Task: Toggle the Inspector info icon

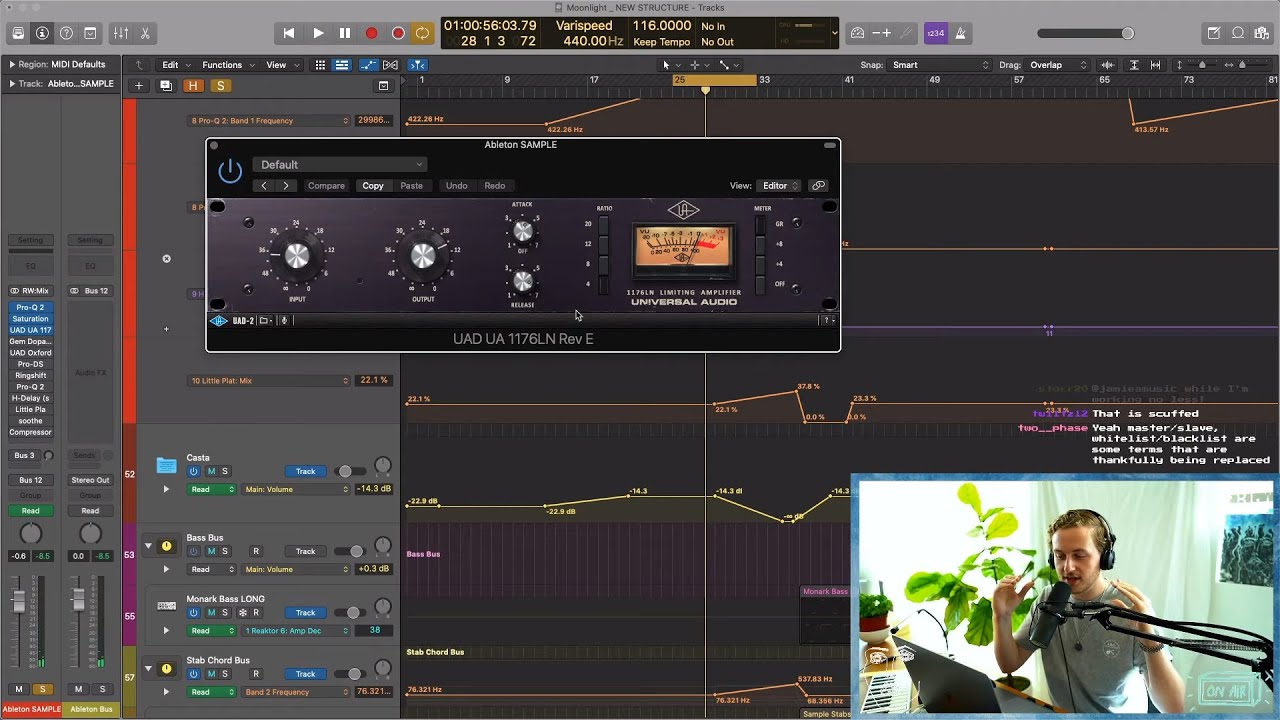Action: click(x=42, y=33)
